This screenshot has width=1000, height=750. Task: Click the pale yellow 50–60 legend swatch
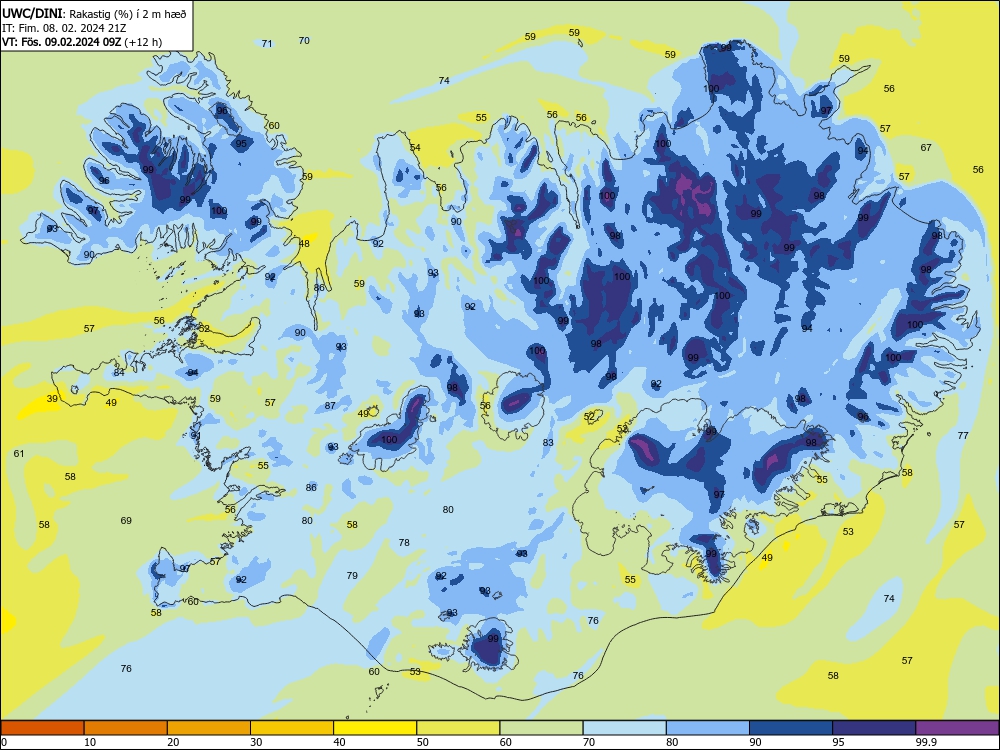point(458,728)
